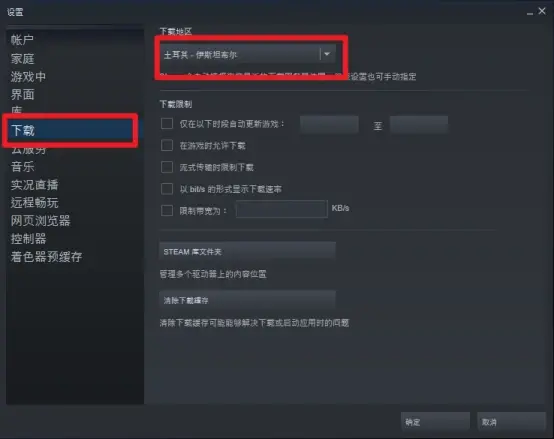Switch to the 家庭 settings section

22,59
